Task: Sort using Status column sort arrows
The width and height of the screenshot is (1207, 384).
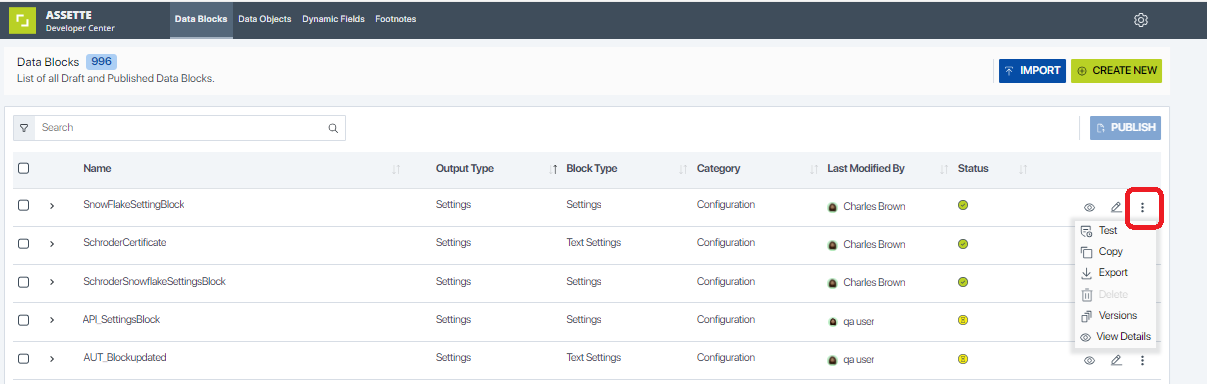Action: click(1023, 169)
